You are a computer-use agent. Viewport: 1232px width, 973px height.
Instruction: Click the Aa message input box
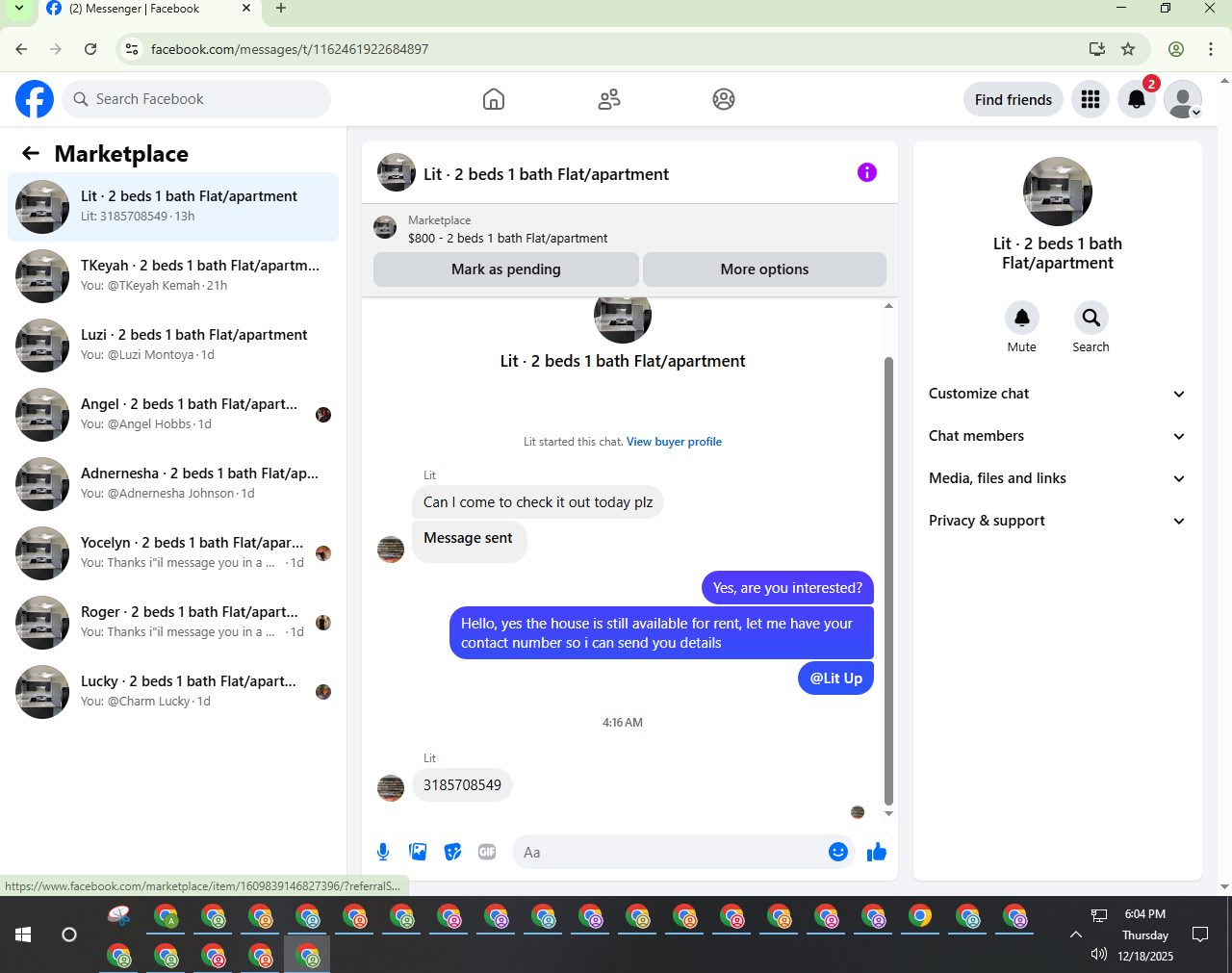click(x=672, y=852)
